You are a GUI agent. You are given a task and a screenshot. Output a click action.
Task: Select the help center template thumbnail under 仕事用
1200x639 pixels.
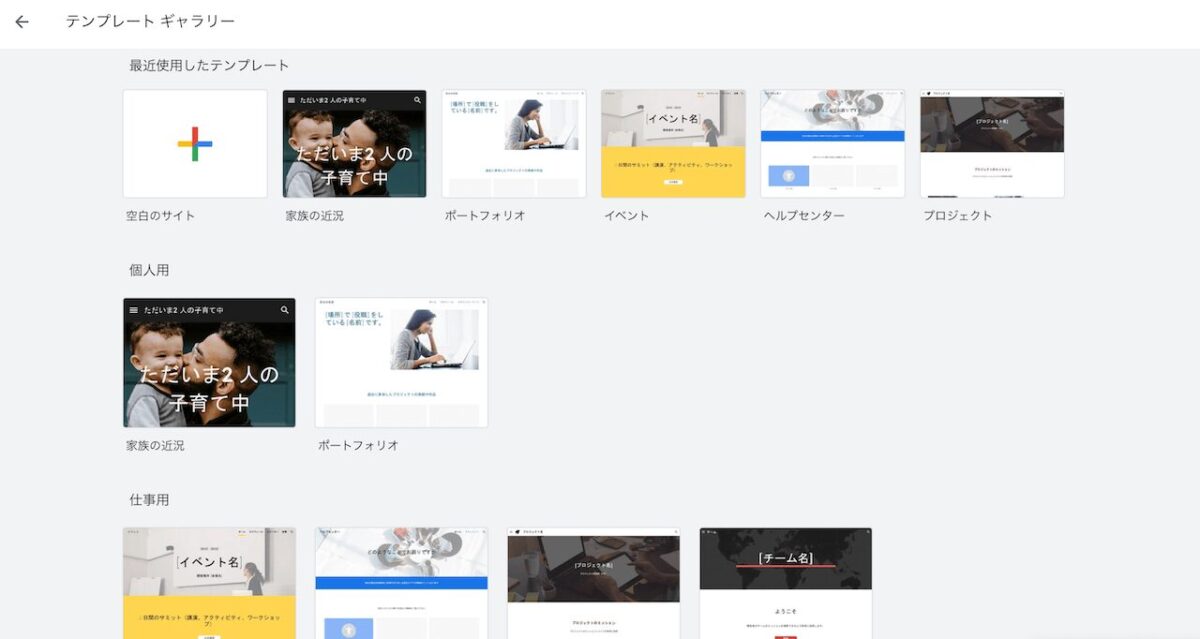(401, 583)
